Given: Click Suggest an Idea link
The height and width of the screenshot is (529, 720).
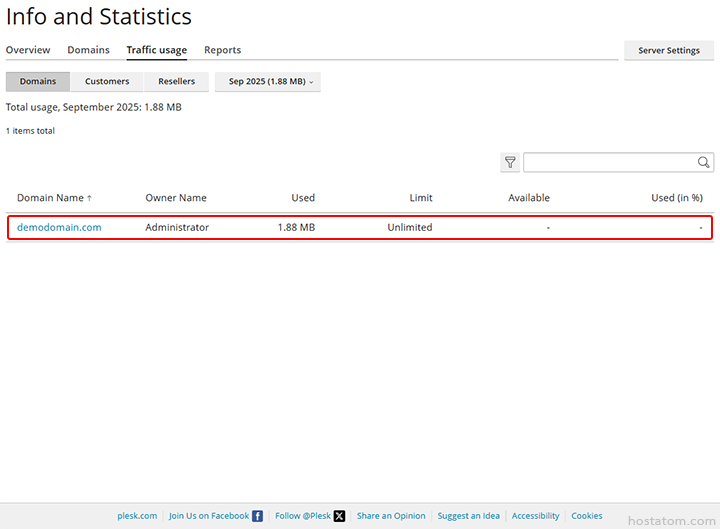Looking at the screenshot, I should point(468,516).
